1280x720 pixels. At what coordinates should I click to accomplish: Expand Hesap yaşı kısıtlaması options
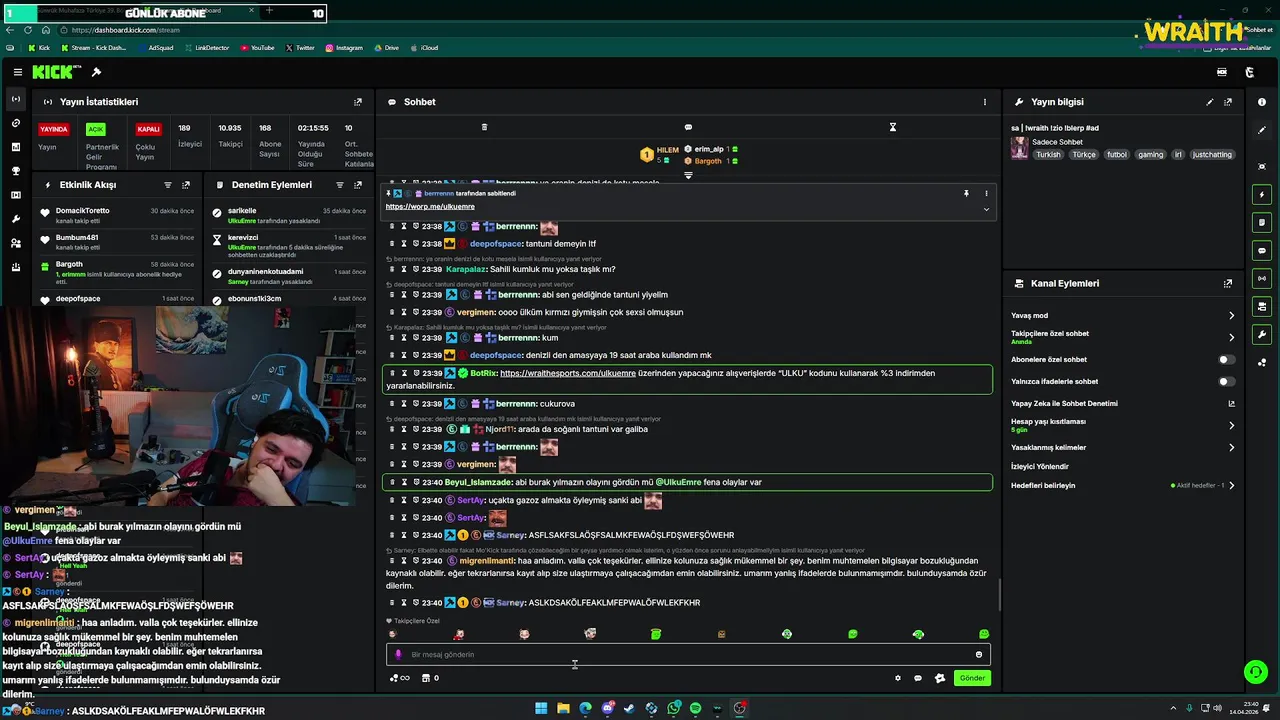click(1231, 425)
